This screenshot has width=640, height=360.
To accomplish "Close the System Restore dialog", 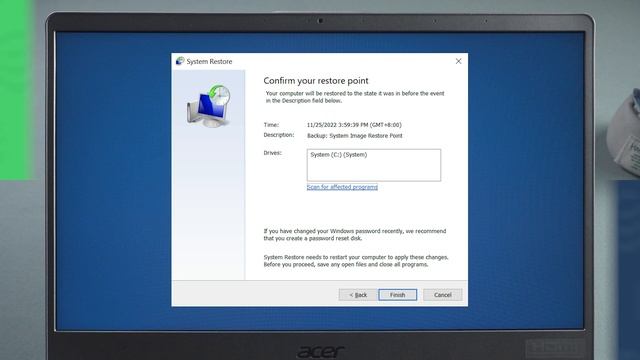I will pos(458,61).
